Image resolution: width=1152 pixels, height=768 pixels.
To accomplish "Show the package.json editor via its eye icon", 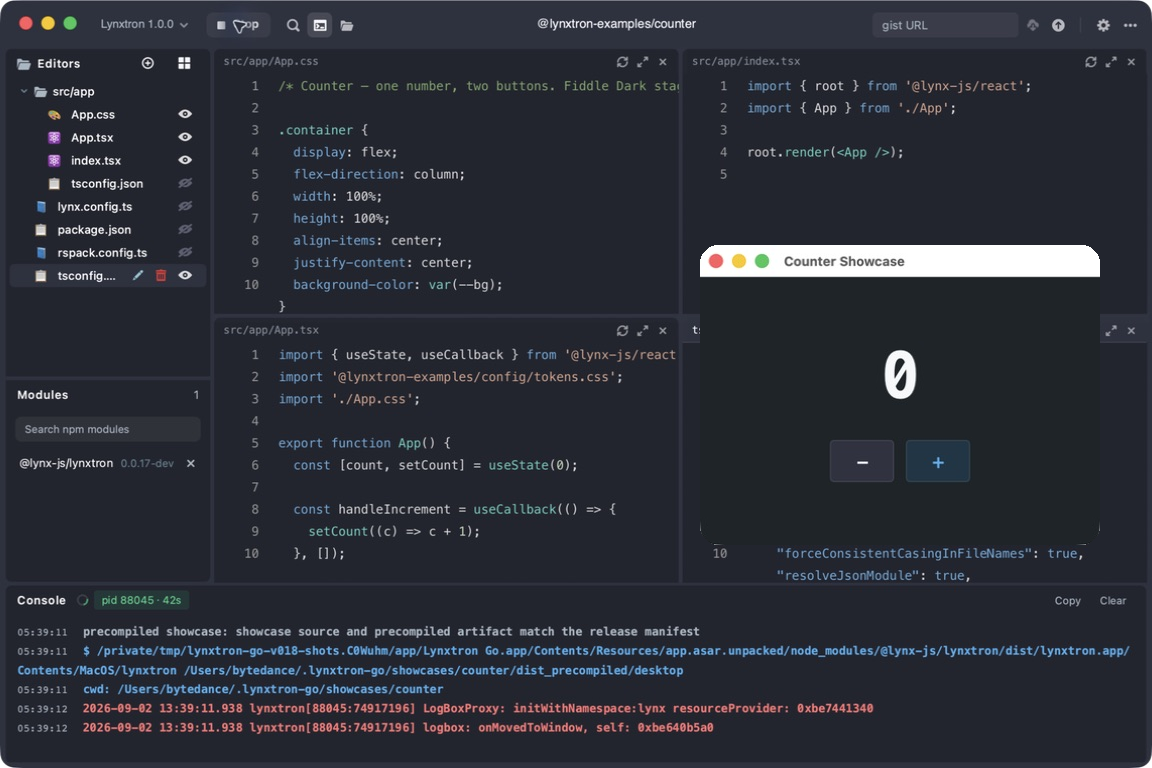I will (x=185, y=229).
